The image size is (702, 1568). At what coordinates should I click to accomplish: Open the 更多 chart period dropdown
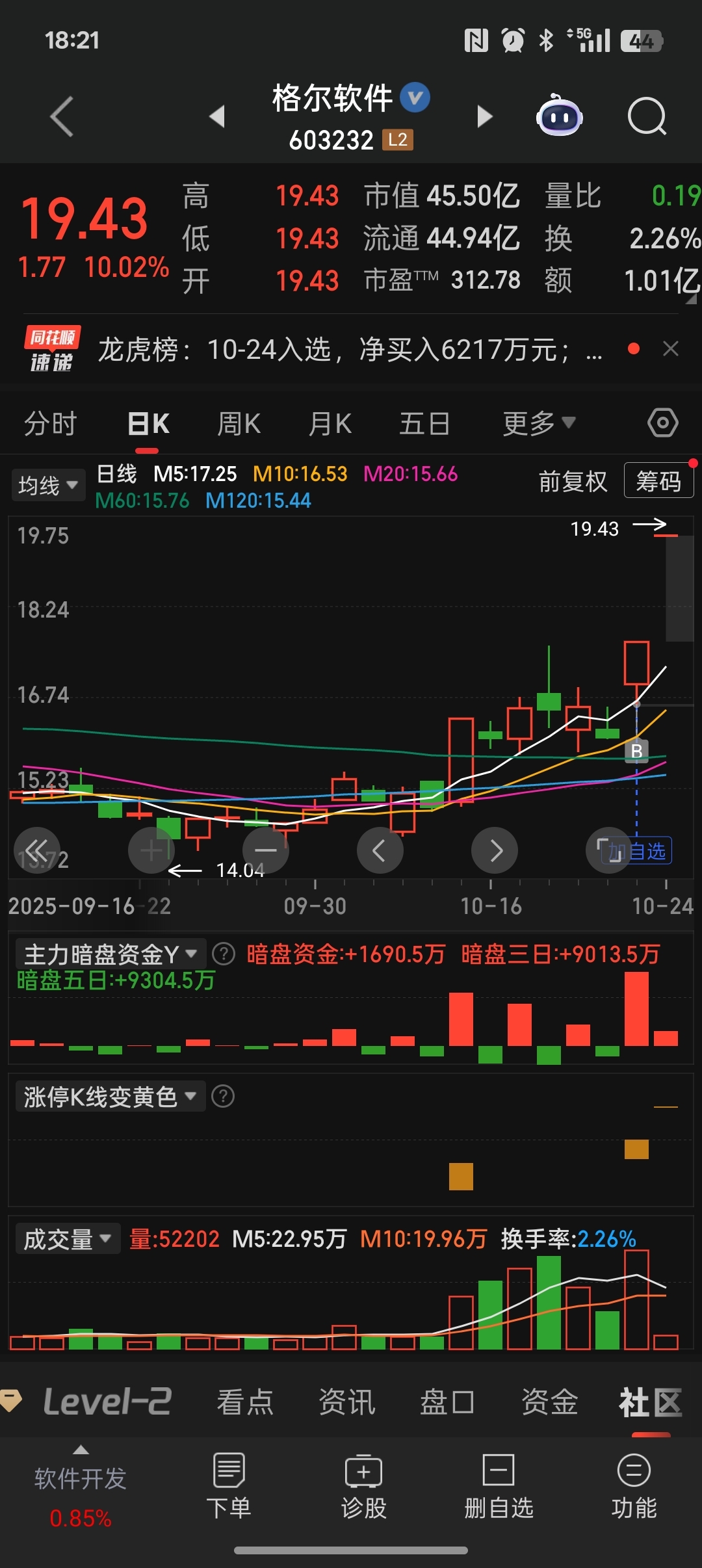click(539, 423)
